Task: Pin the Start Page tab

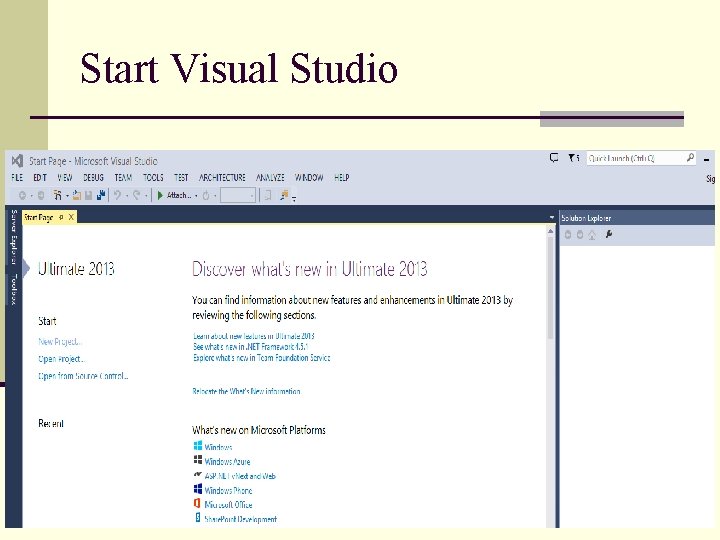Action: pyautogui.click(x=61, y=217)
